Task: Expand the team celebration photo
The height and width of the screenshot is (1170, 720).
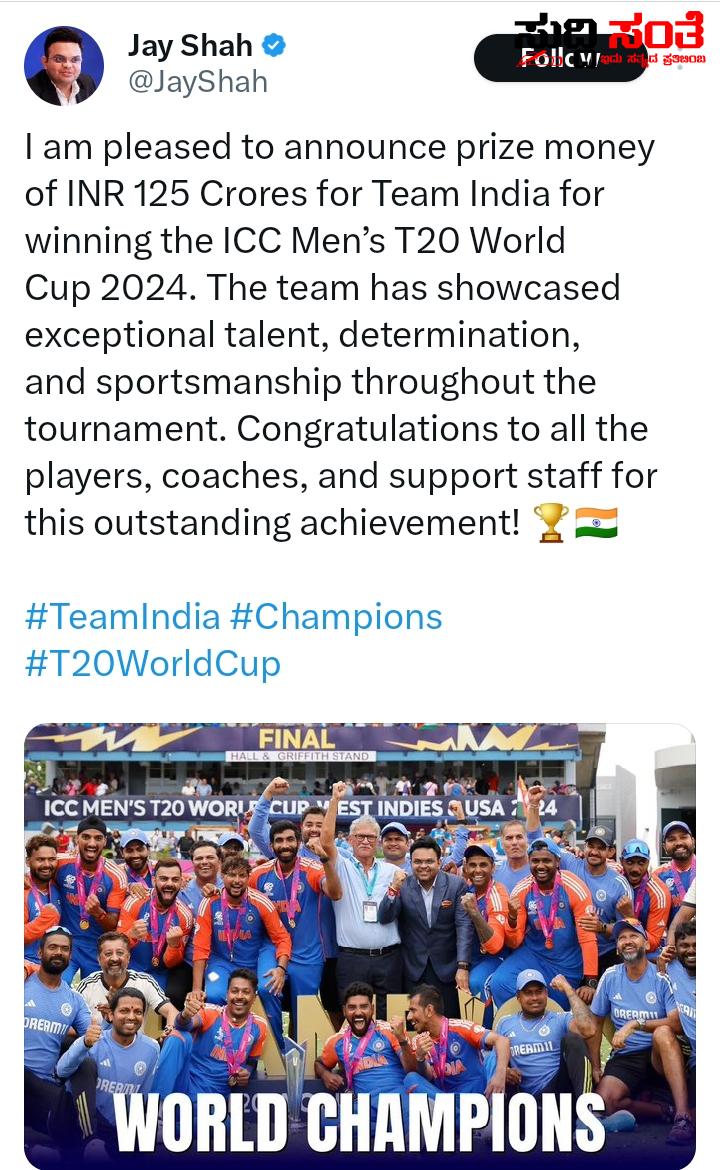Action: point(360,946)
